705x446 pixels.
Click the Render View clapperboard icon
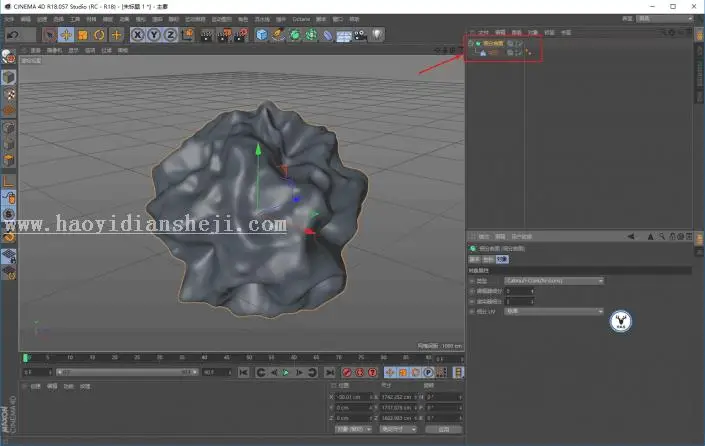[207, 35]
